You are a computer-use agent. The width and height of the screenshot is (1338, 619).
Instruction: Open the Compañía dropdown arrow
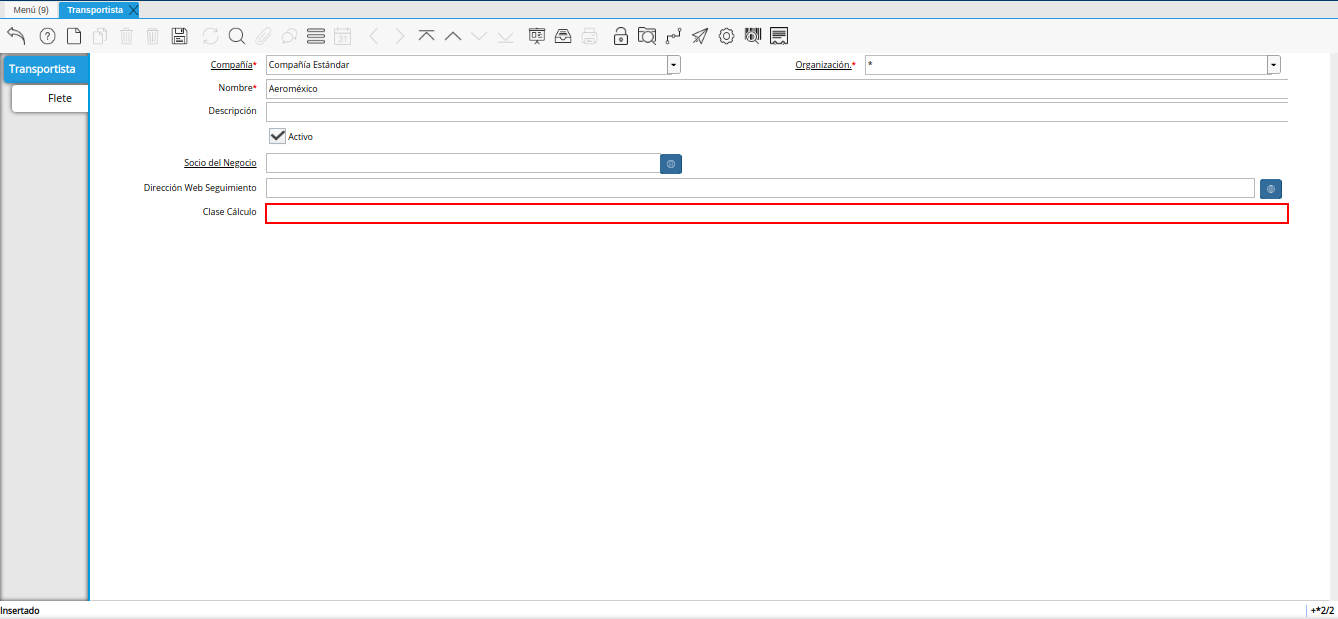pos(674,65)
